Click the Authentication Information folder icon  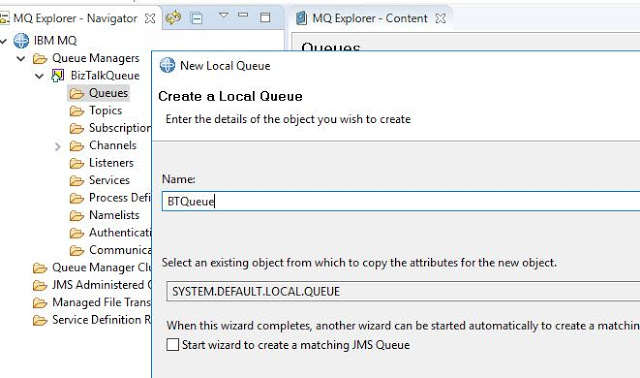pos(77,233)
